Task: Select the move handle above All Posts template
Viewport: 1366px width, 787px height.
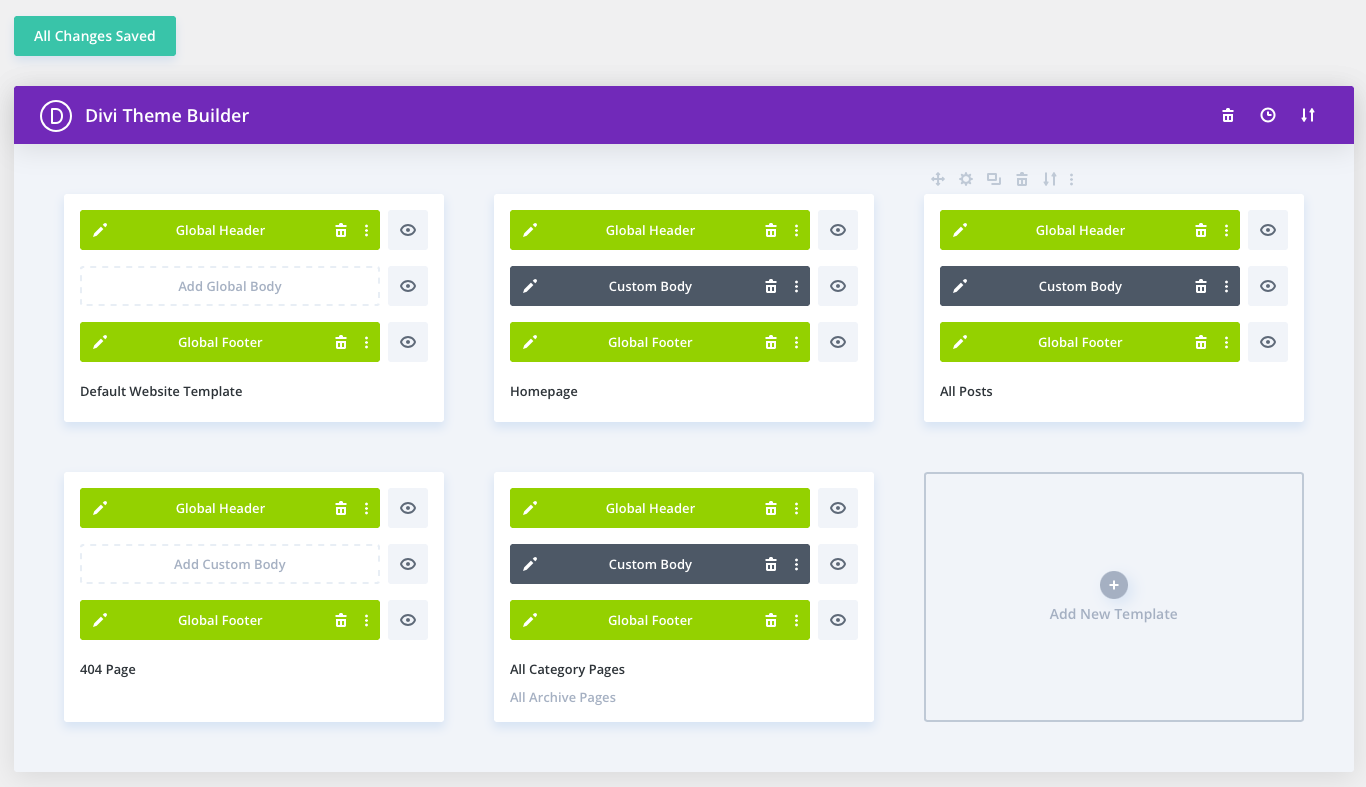Action: [x=938, y=179]
